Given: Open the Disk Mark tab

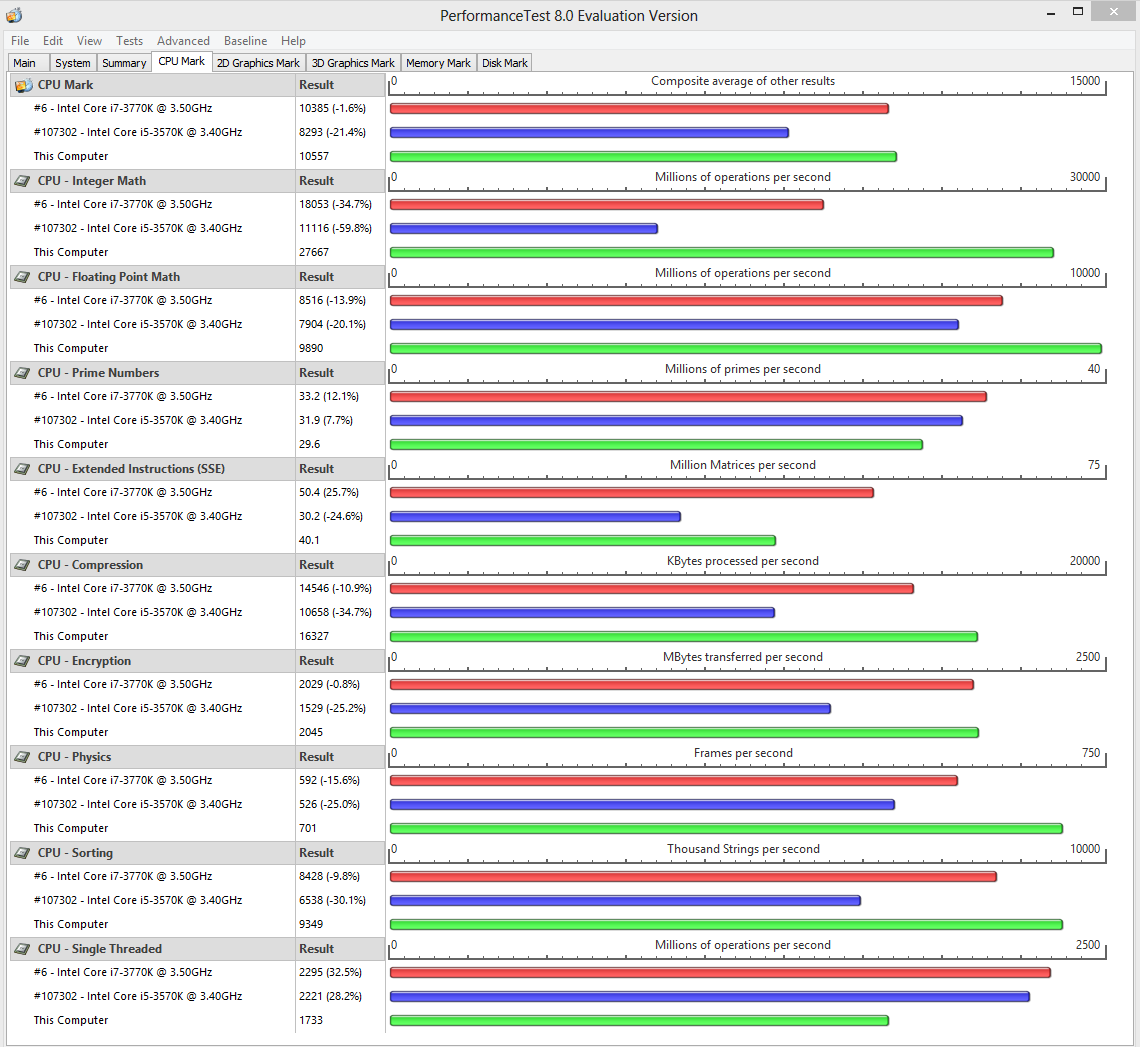Looking at the screenshot, I should 505,63.
